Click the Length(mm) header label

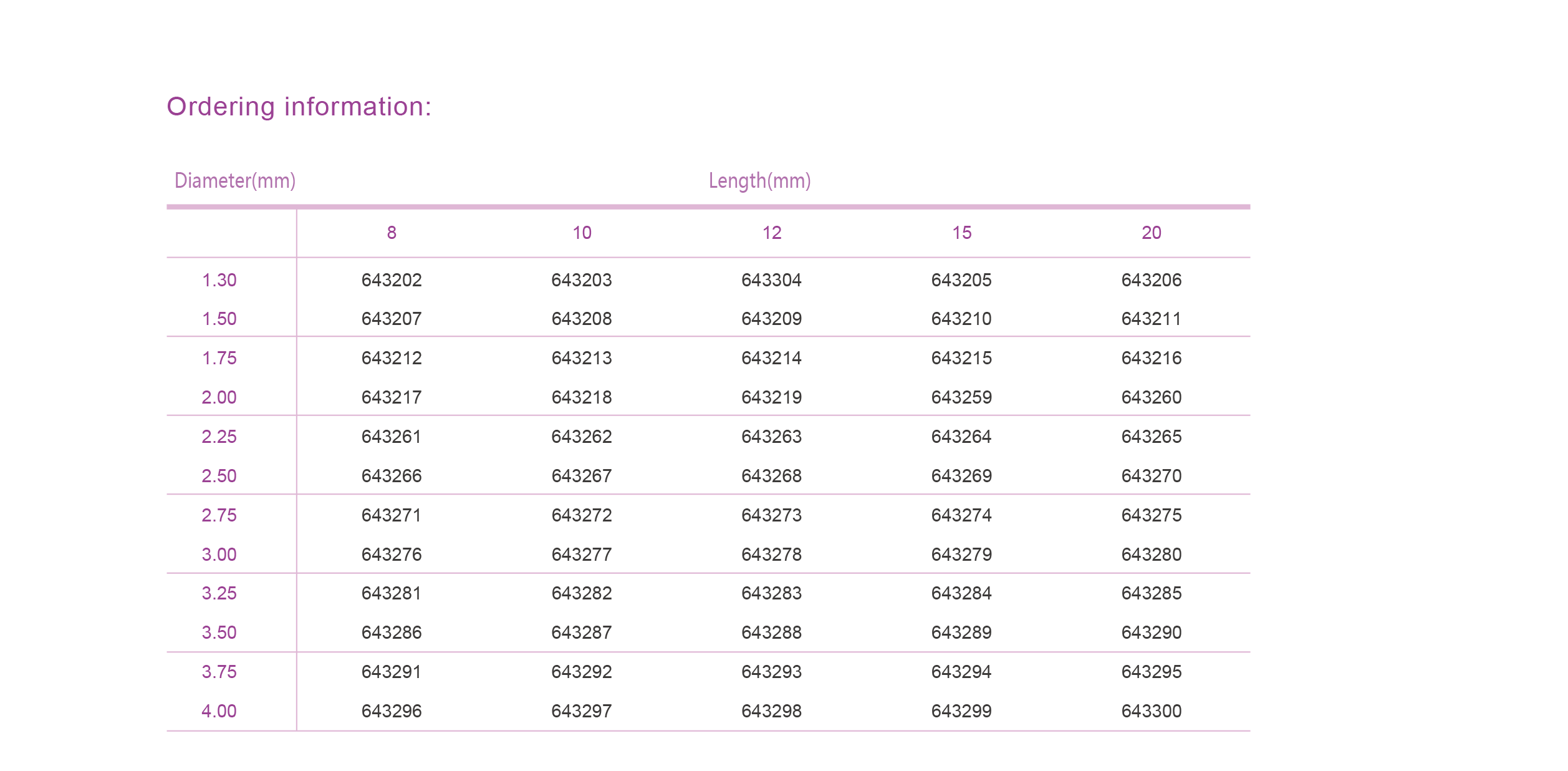click(x=759, y=181)
